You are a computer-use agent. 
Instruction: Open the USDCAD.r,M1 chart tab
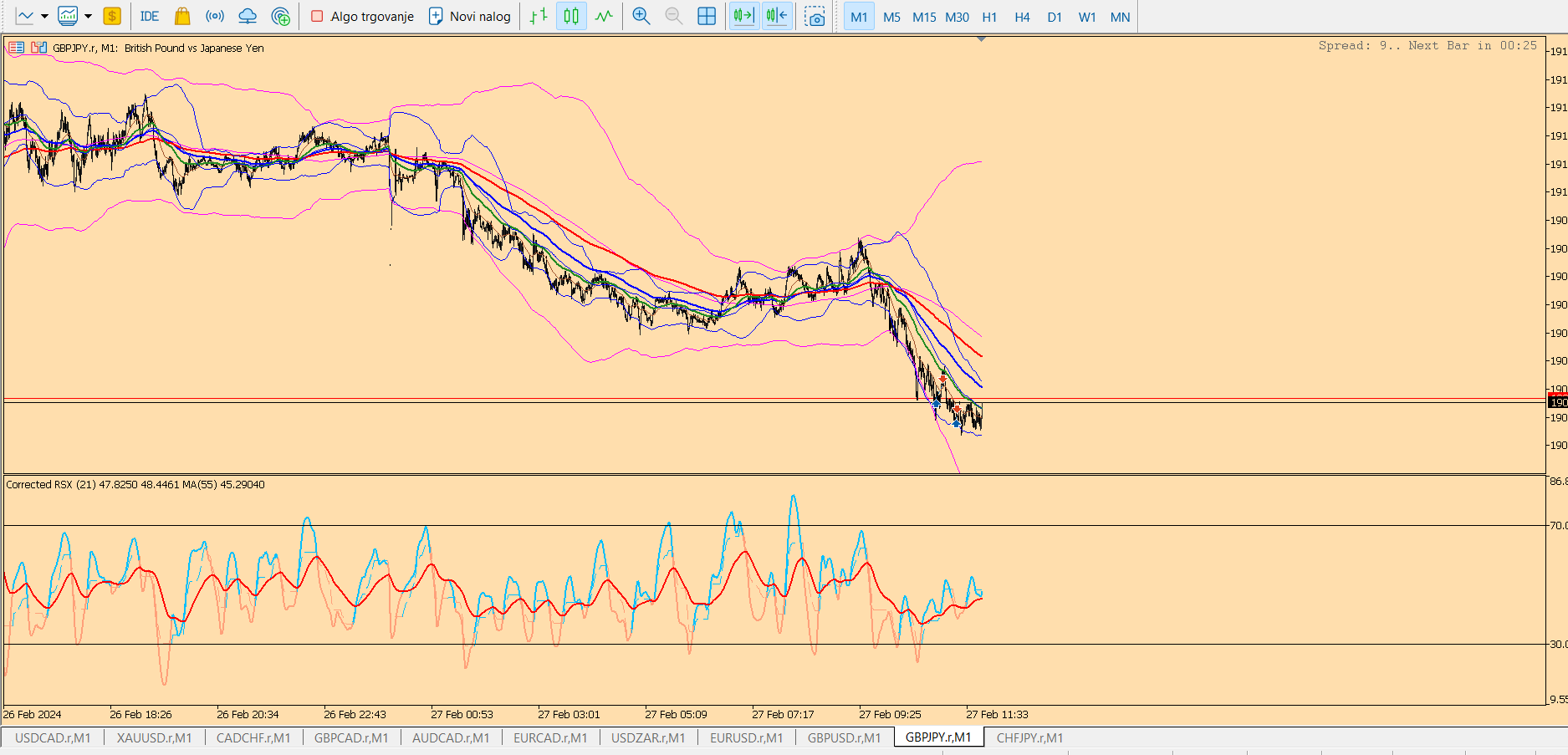coord(53,737)
